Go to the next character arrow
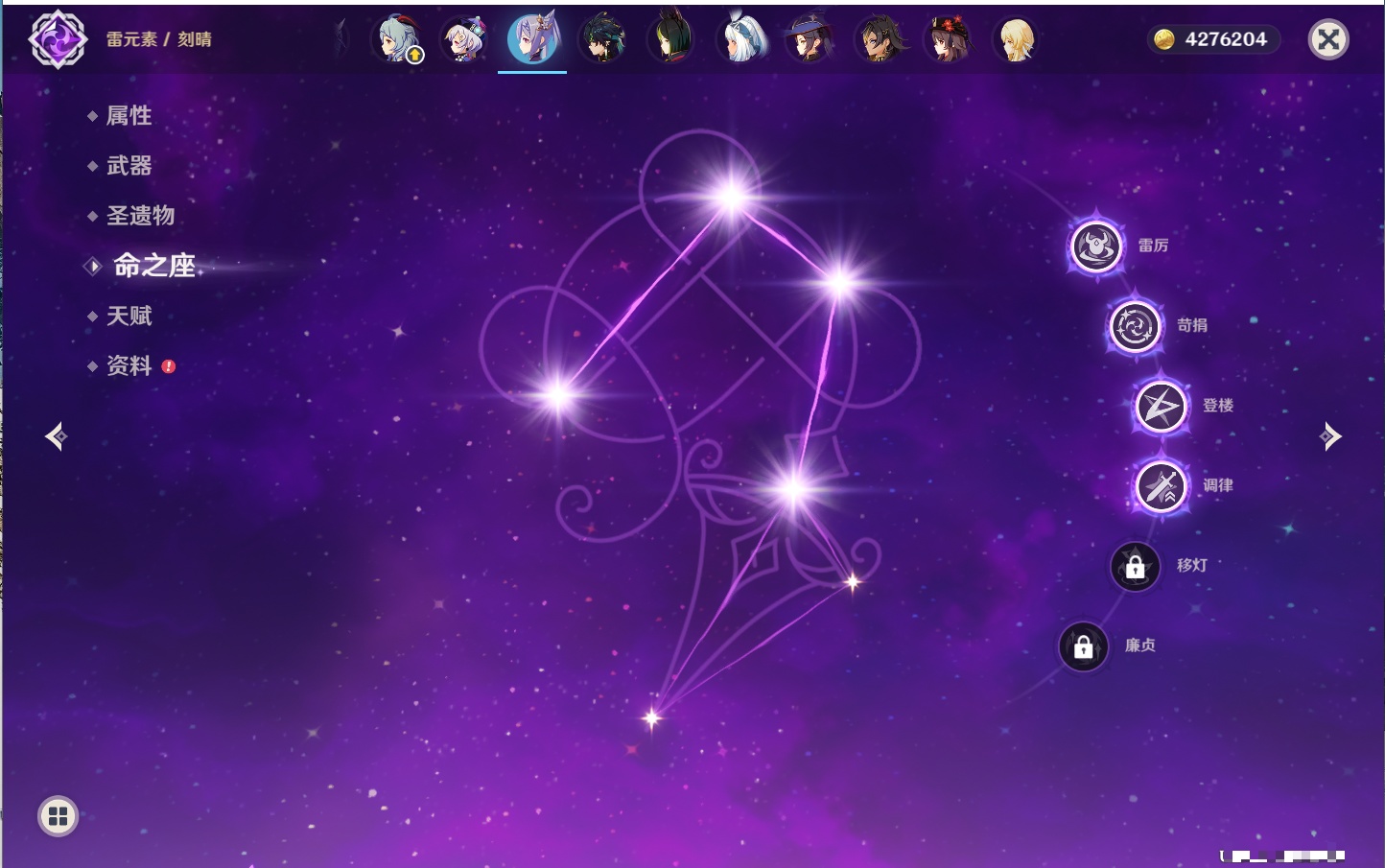The width and height of the screenshot is (1385, 868). tap(1330, 436)
